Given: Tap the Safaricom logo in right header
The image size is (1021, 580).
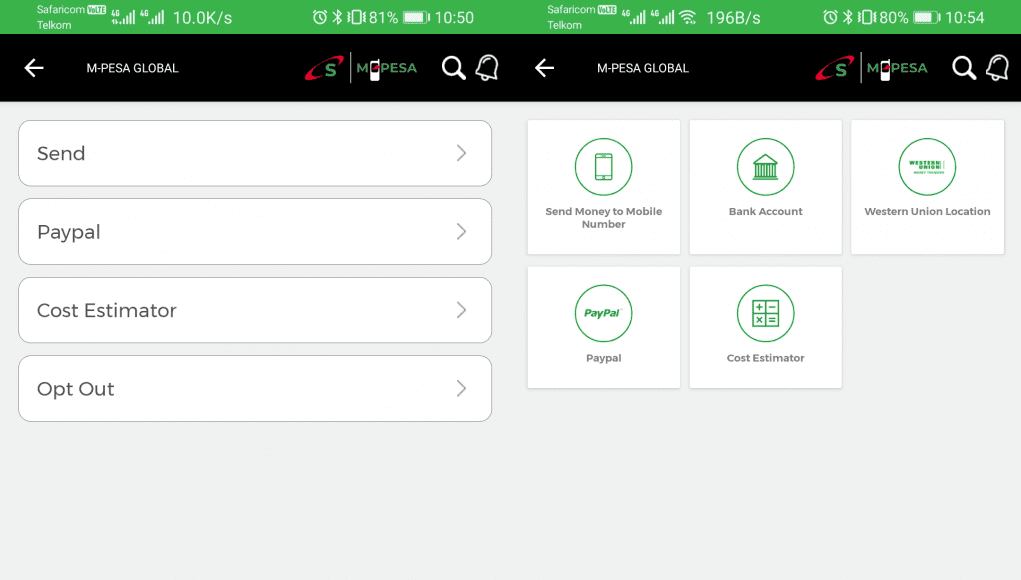Looking at the screenshot, I should click(x=835, y=68).
